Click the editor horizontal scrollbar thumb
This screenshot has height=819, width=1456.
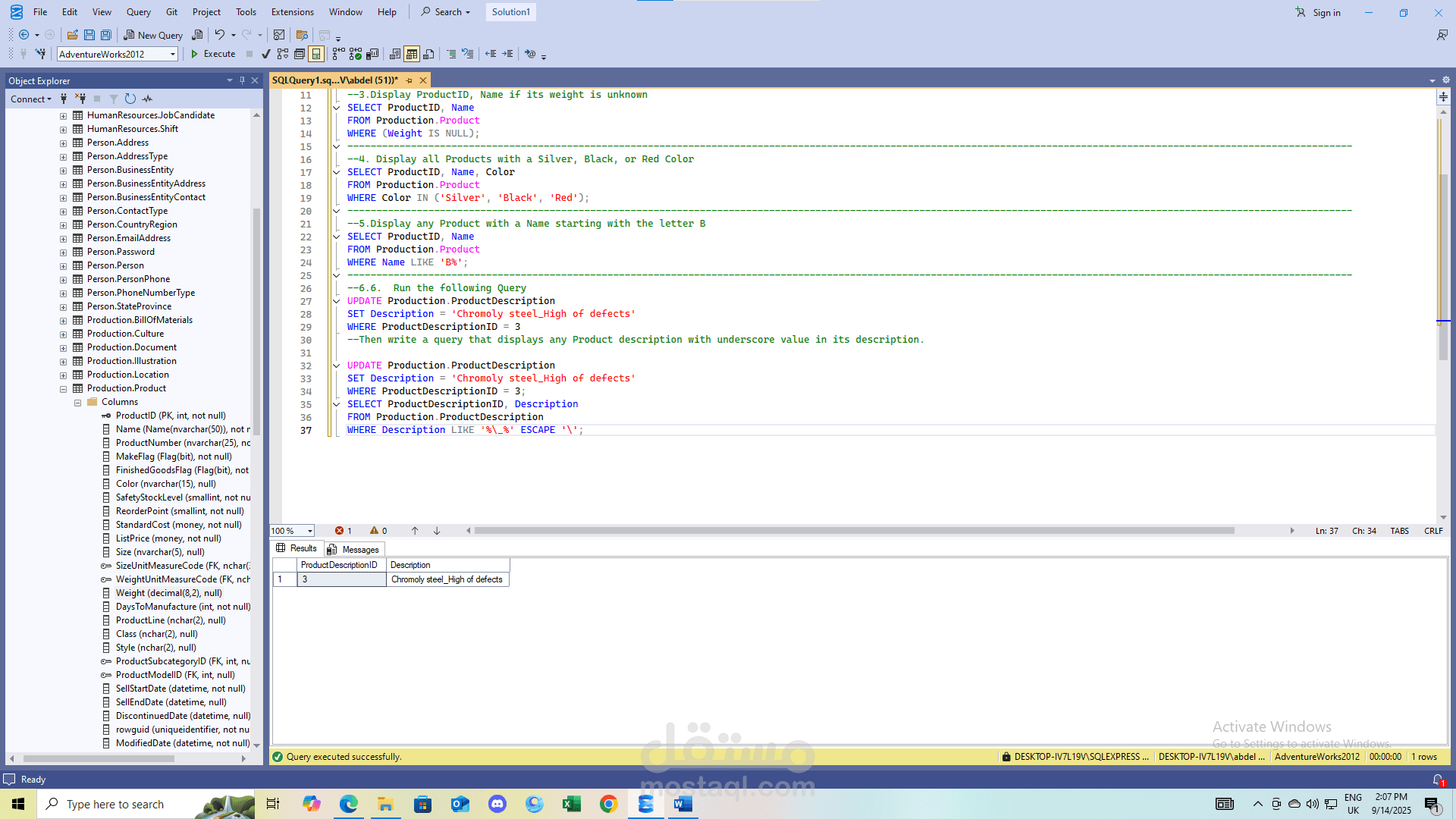coord(854,531)
